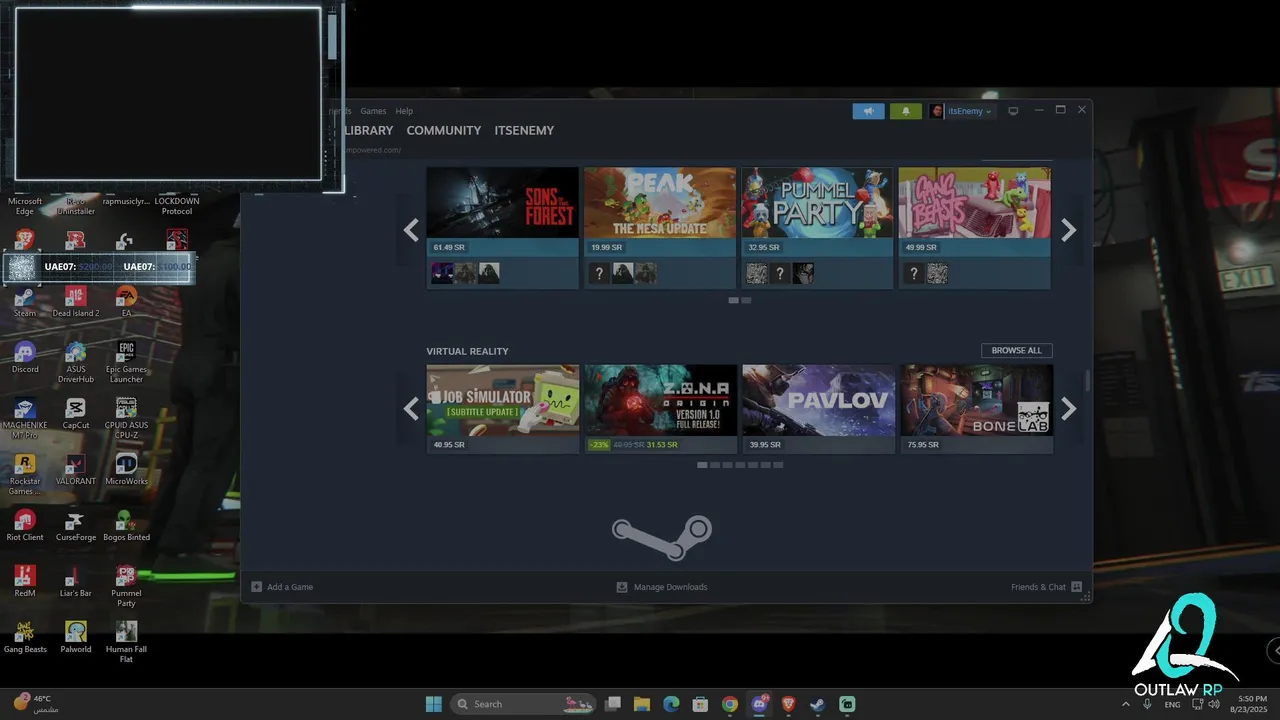The height and width of the screenshot is (720, 1280).
Task: Click the Windows Start button
Action: coord(434,704)
